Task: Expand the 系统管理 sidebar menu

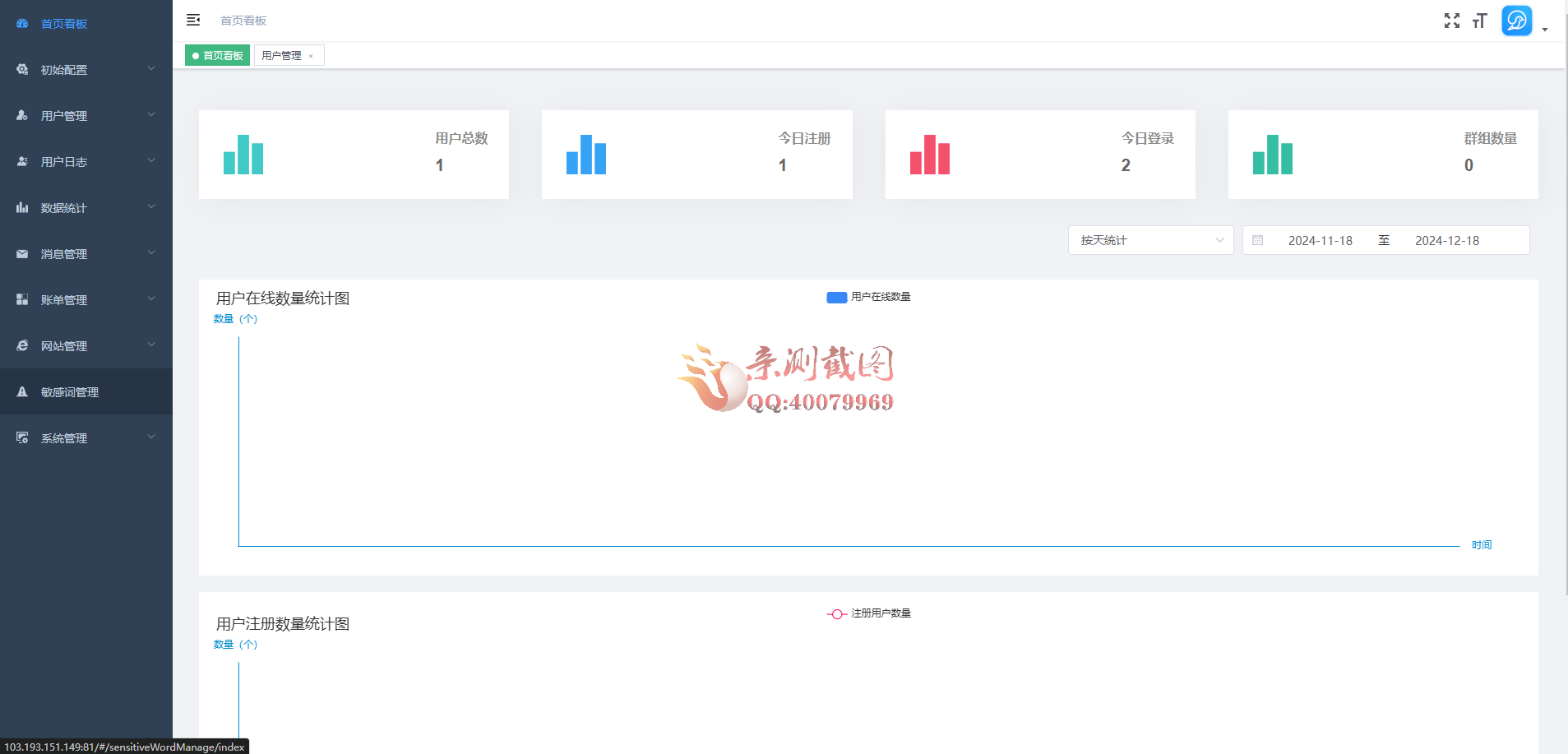Action: [x=86, y=438]
